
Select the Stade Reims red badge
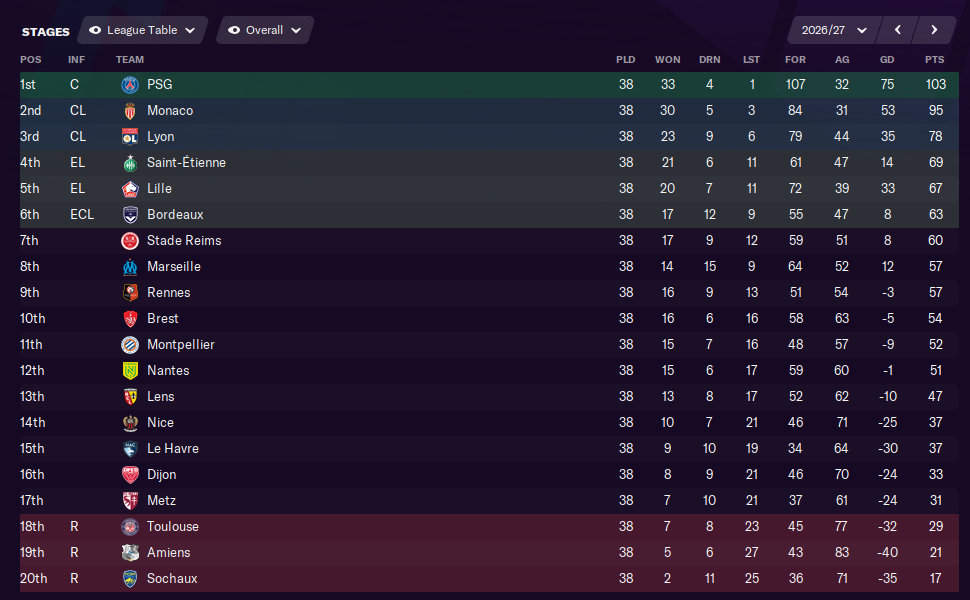[x=130, y=241]
